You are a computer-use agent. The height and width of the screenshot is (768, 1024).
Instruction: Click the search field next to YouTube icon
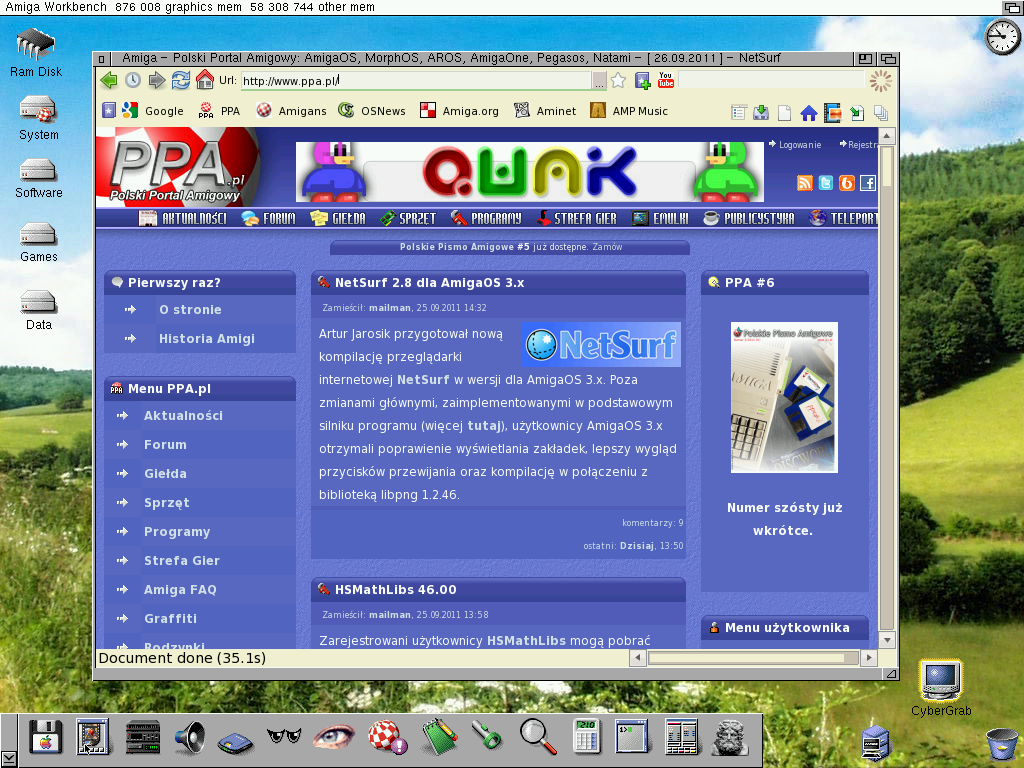click(x=771, y=80)
